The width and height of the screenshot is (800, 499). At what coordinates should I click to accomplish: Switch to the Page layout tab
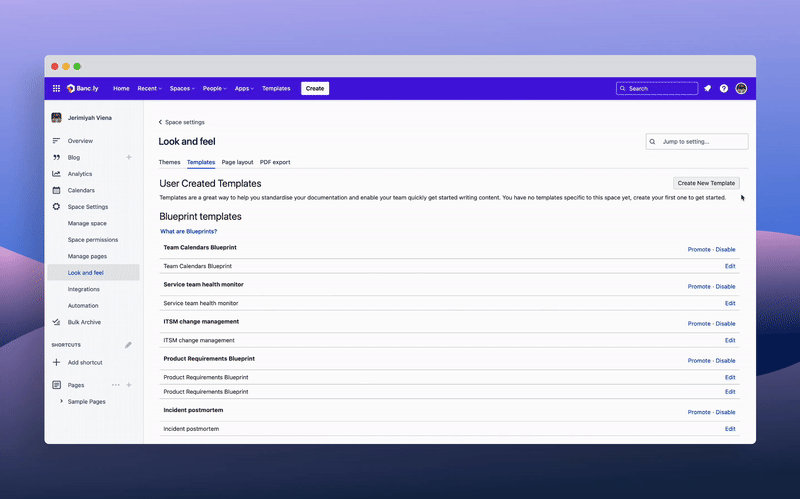pyautogui.click(x=237, y=162)
